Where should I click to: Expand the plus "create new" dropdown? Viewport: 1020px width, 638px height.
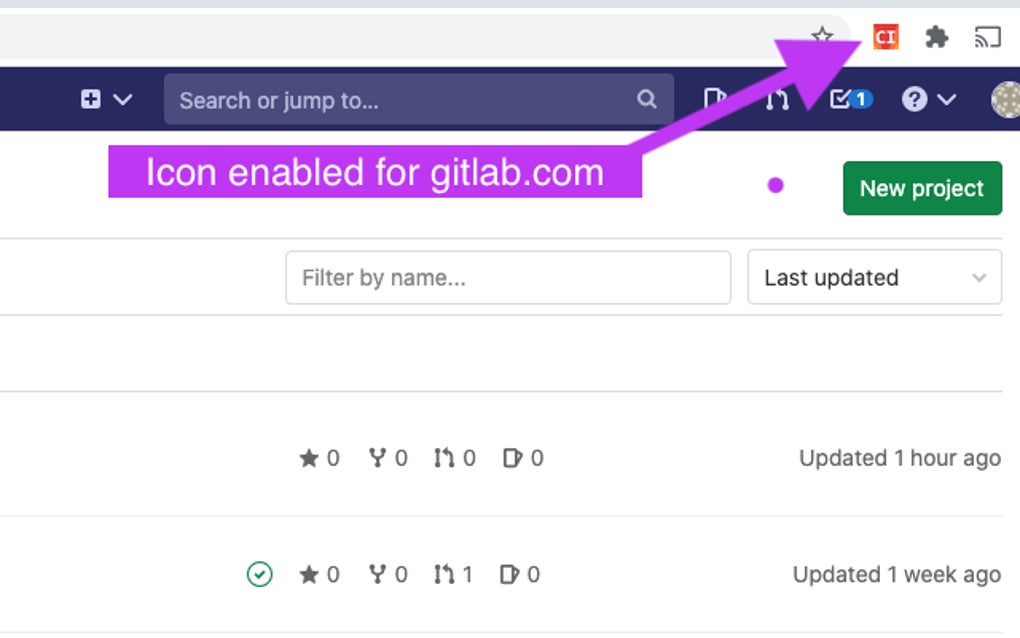click(106, 99)
